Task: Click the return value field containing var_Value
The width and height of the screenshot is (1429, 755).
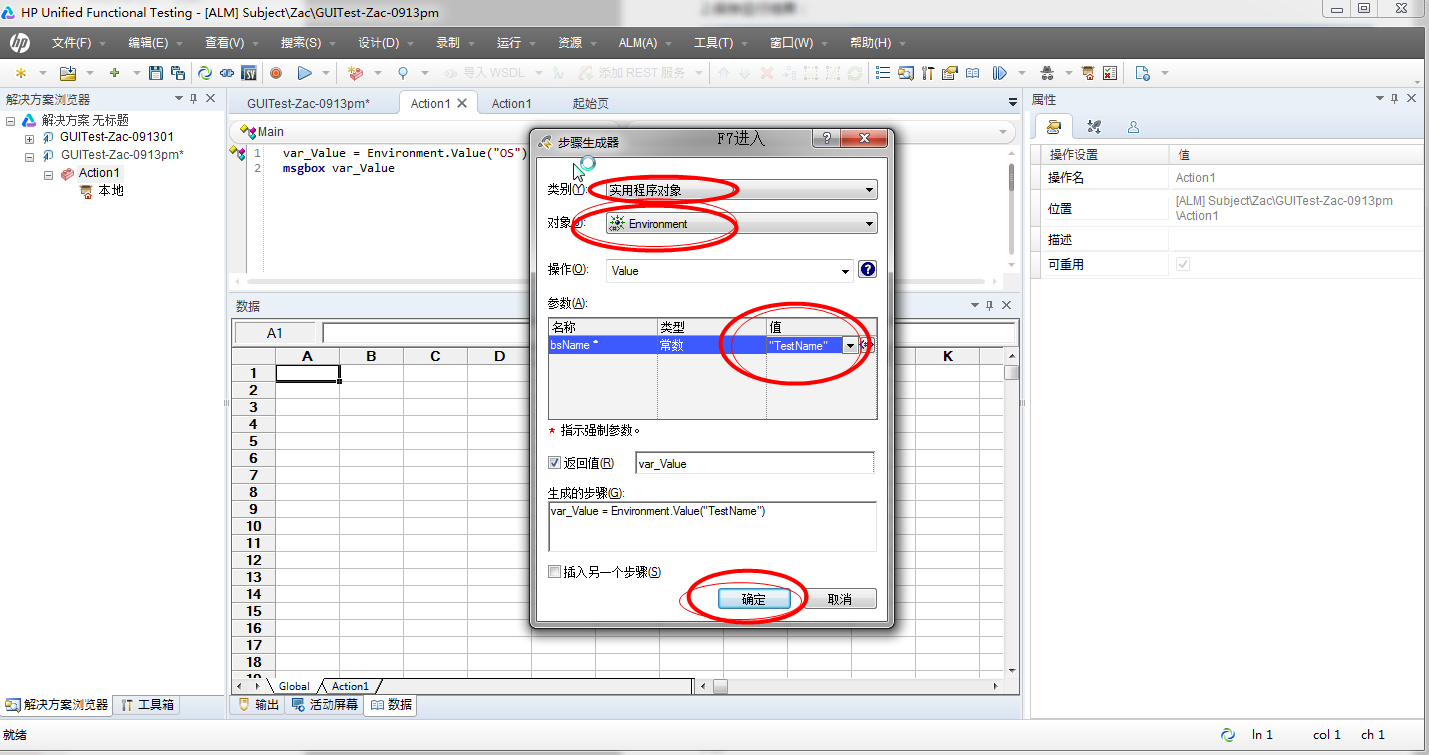Action: coord(754,463)
